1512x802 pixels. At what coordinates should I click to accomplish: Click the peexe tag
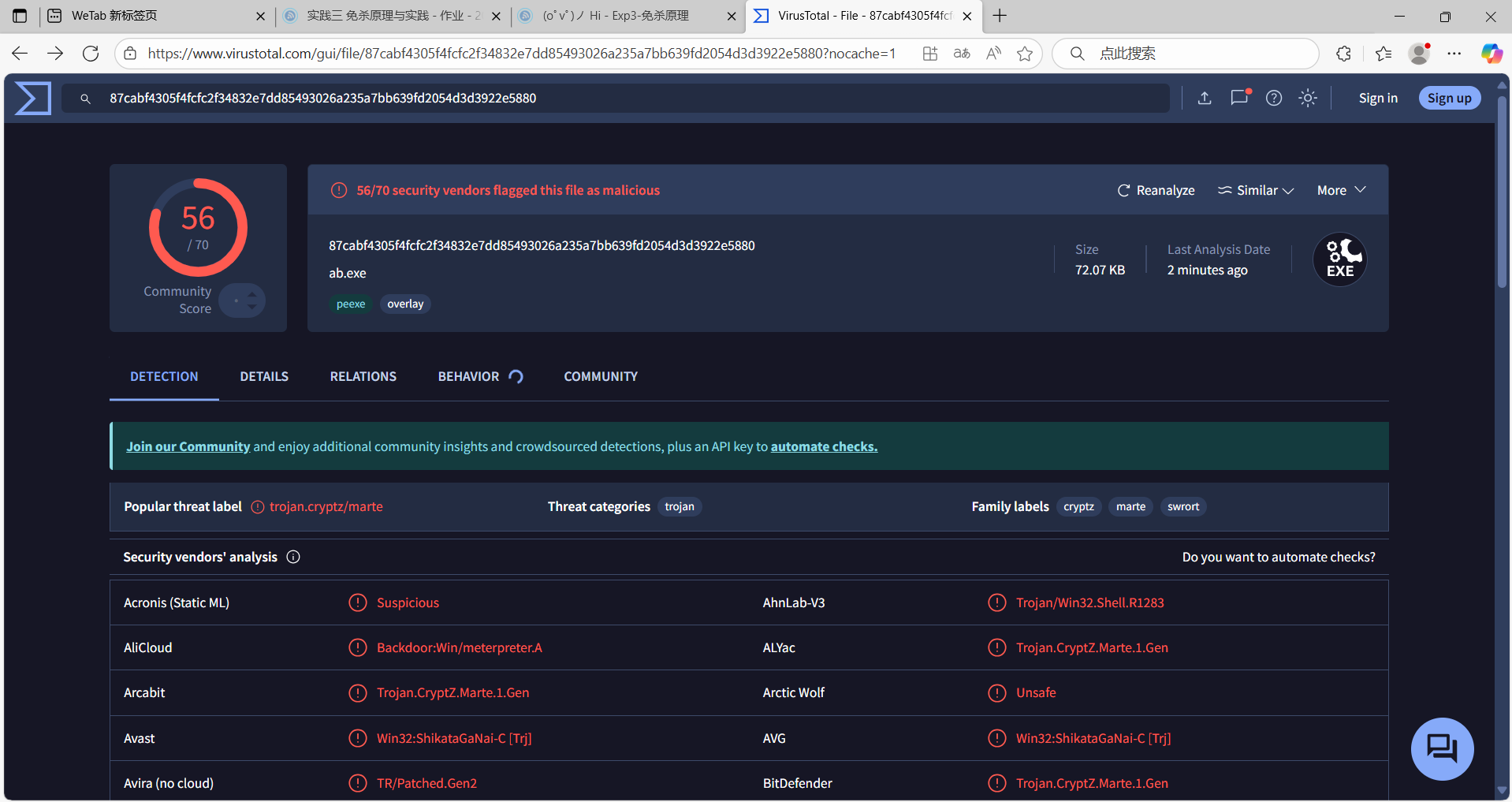351,304
